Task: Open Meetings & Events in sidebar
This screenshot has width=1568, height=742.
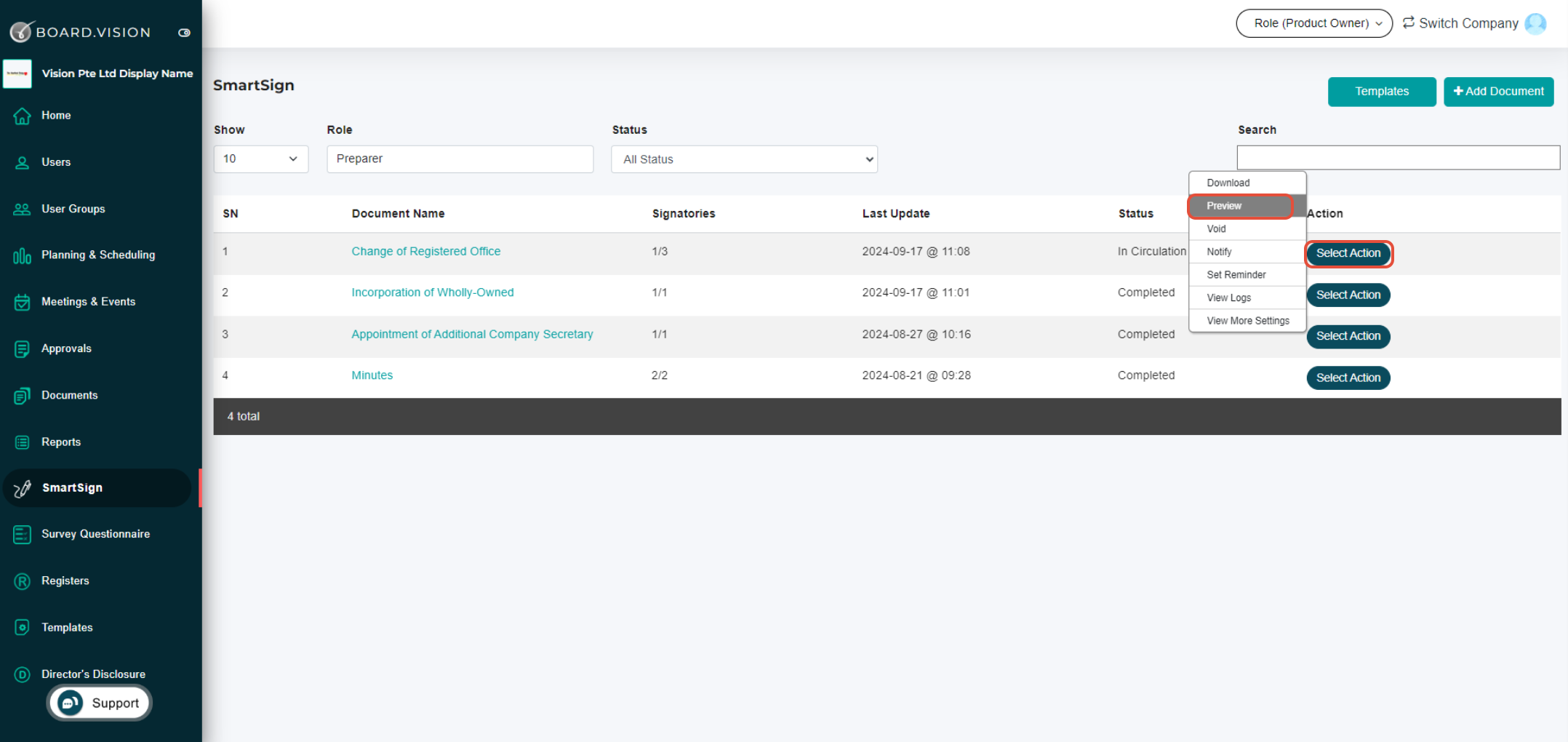Action: click(88, 302)
